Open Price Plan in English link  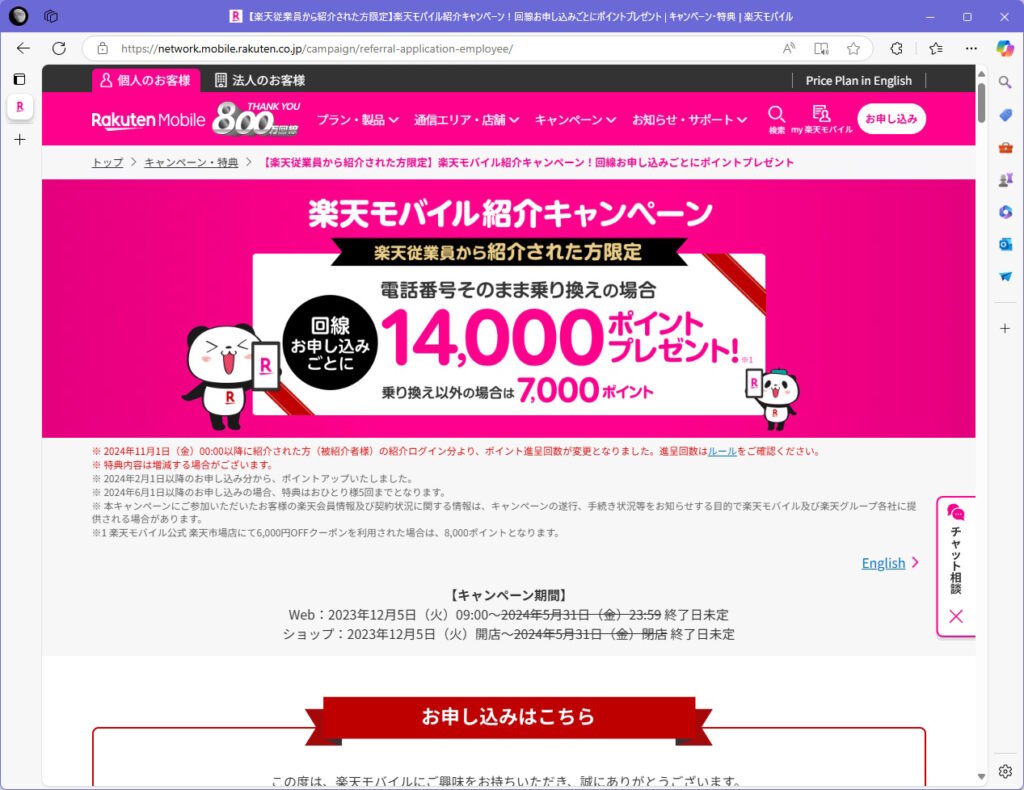[858, 80]
